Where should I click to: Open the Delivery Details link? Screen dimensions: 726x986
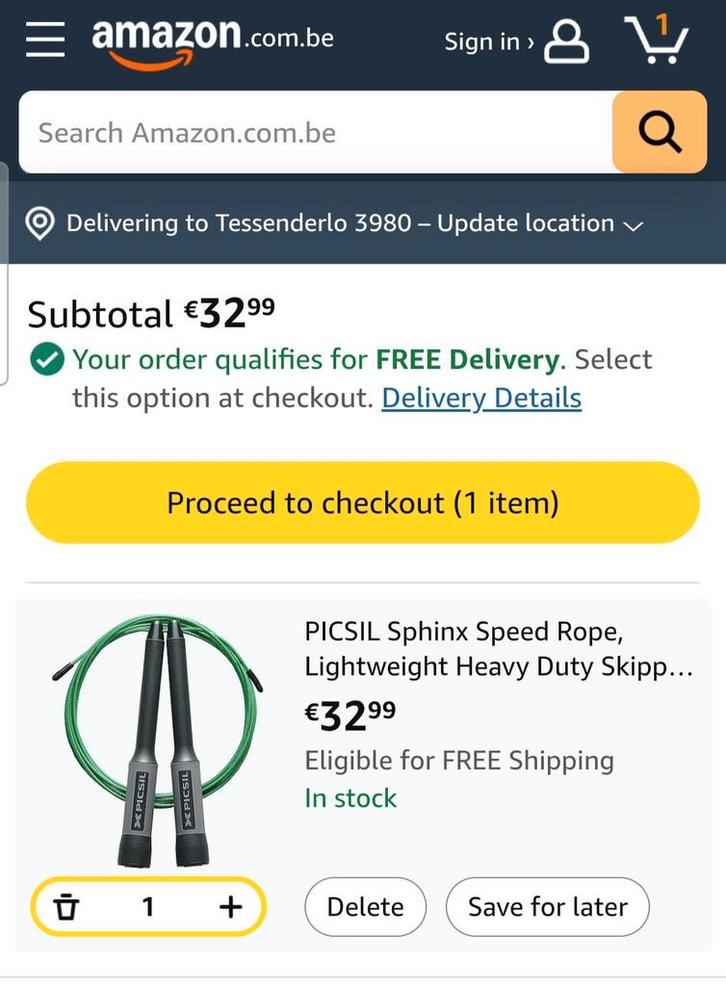(x=481, y=398)
